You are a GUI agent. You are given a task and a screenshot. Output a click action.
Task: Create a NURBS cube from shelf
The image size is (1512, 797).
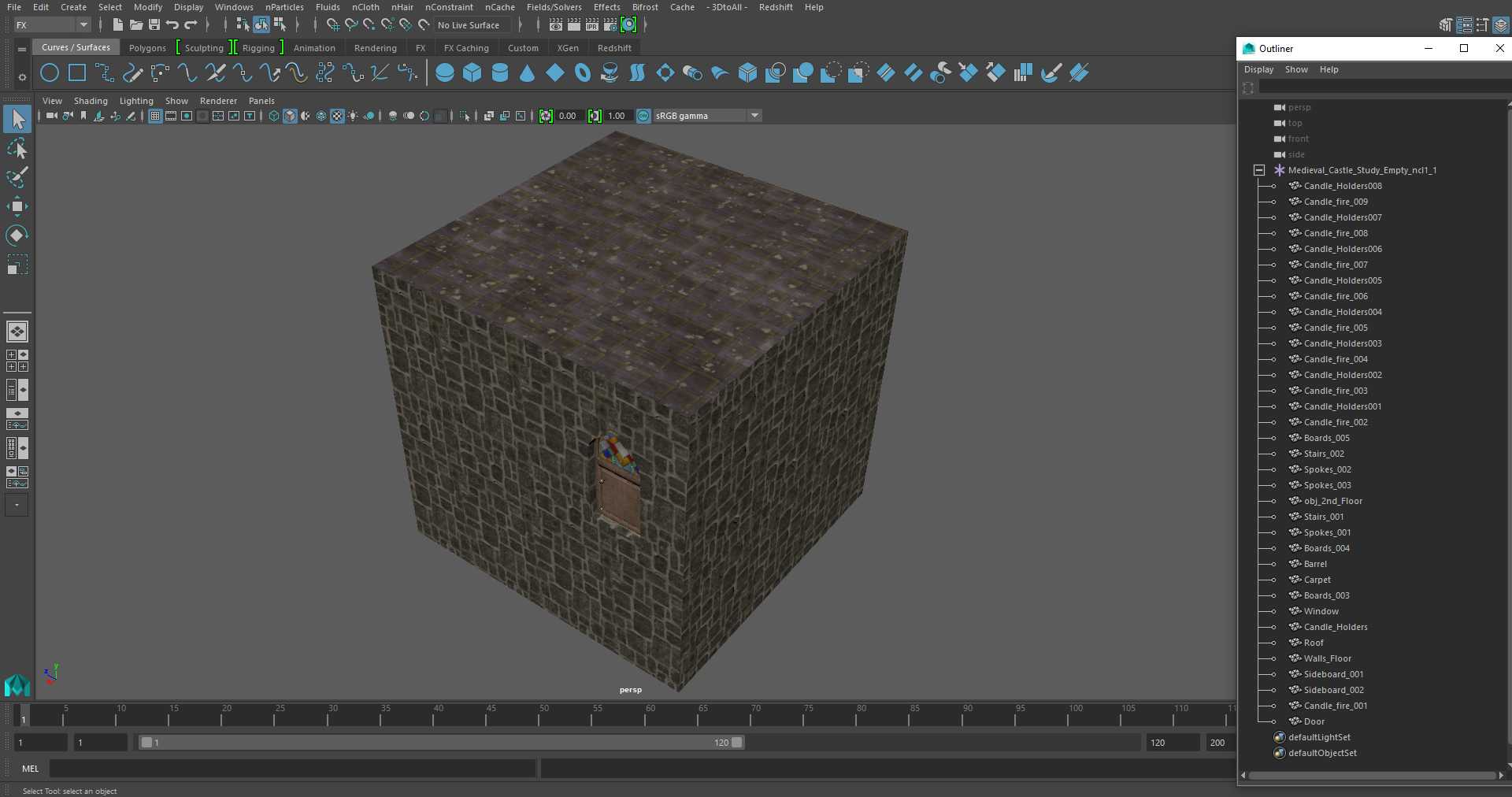tap(472, 73)
